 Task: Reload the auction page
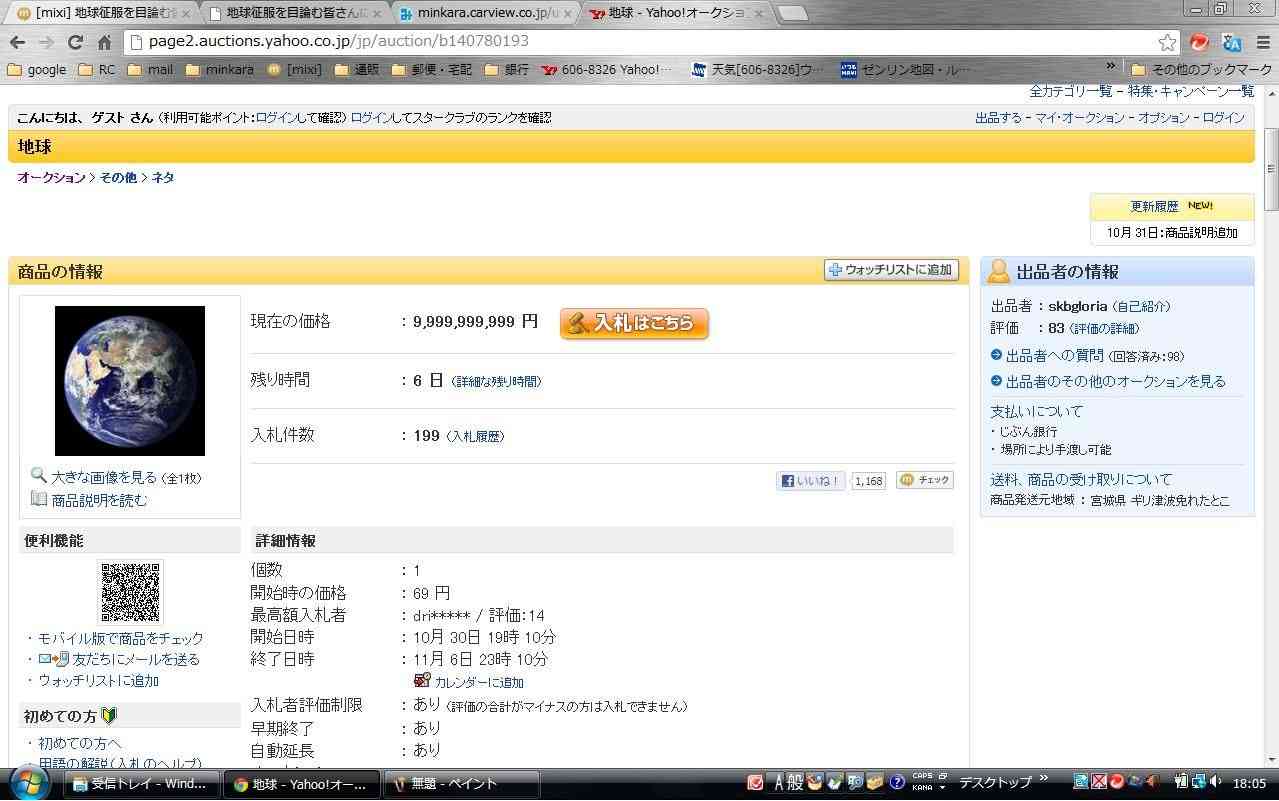pyautogui.click(x=75, y=42)
